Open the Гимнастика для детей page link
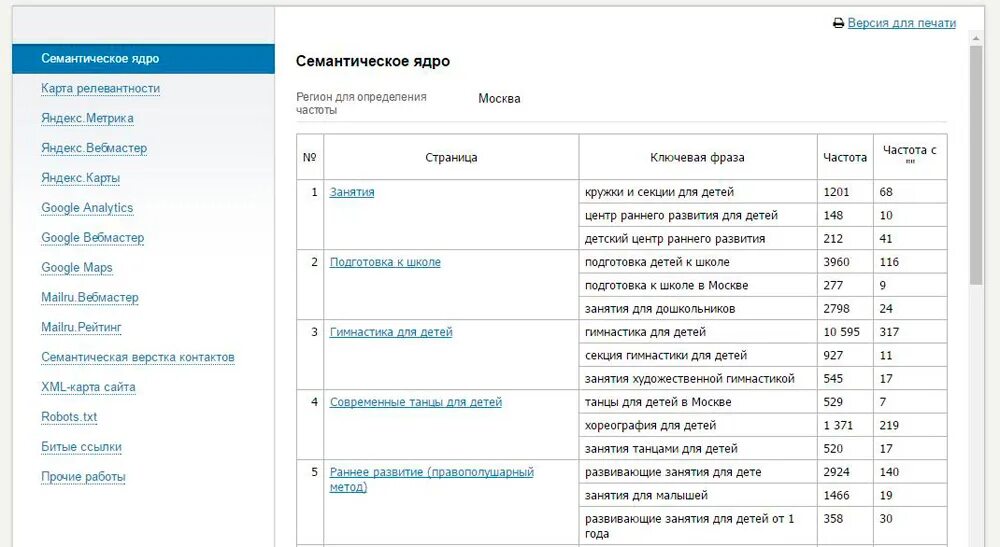This screenshot has width=1000, height=547. coord(391,332)
